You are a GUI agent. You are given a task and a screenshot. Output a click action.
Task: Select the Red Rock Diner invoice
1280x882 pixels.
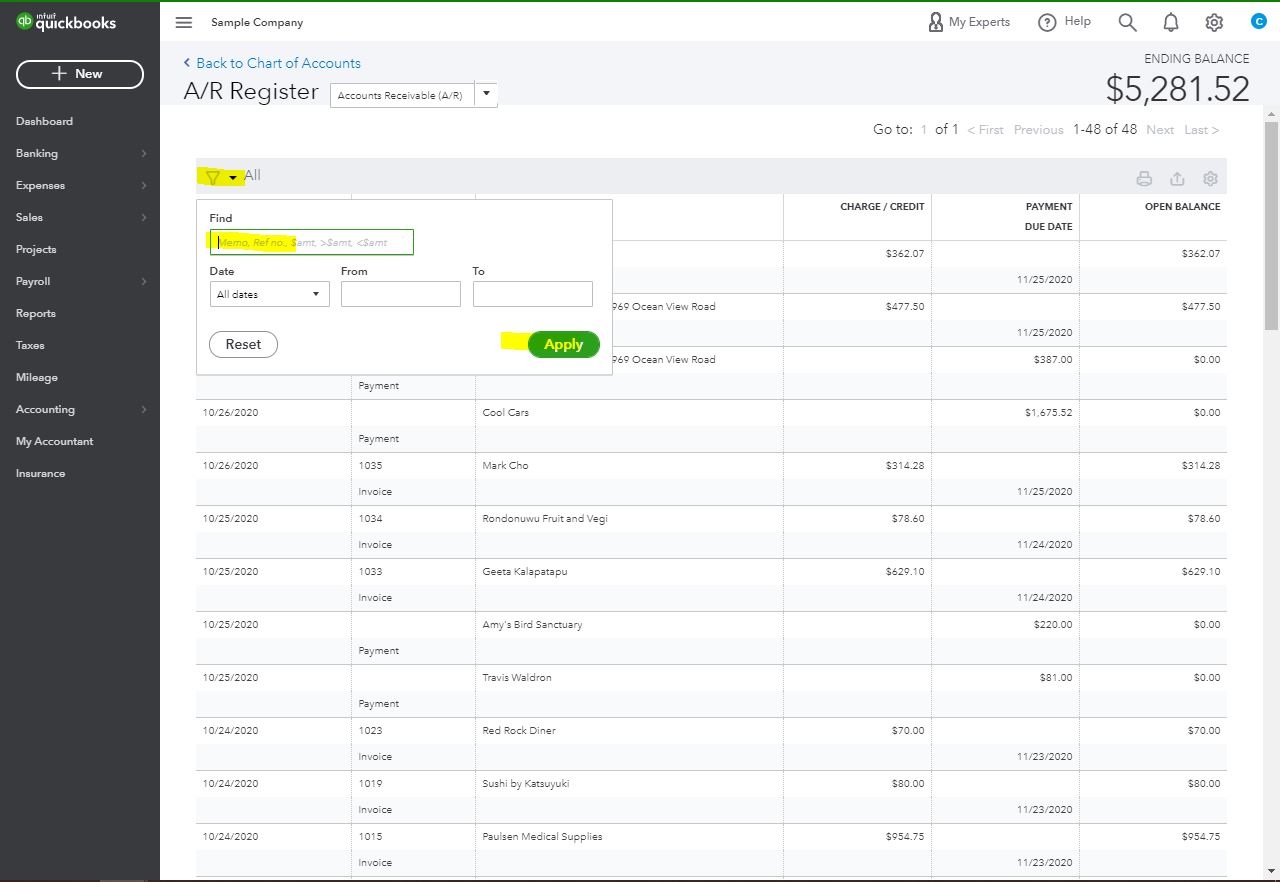click(x=711, y=743)
